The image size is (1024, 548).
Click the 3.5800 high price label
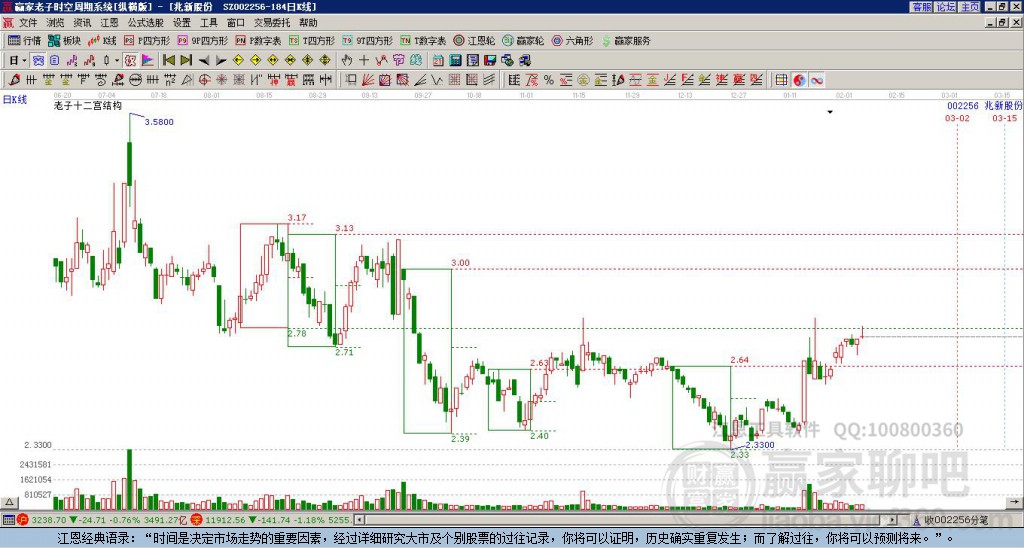(159, 122)
